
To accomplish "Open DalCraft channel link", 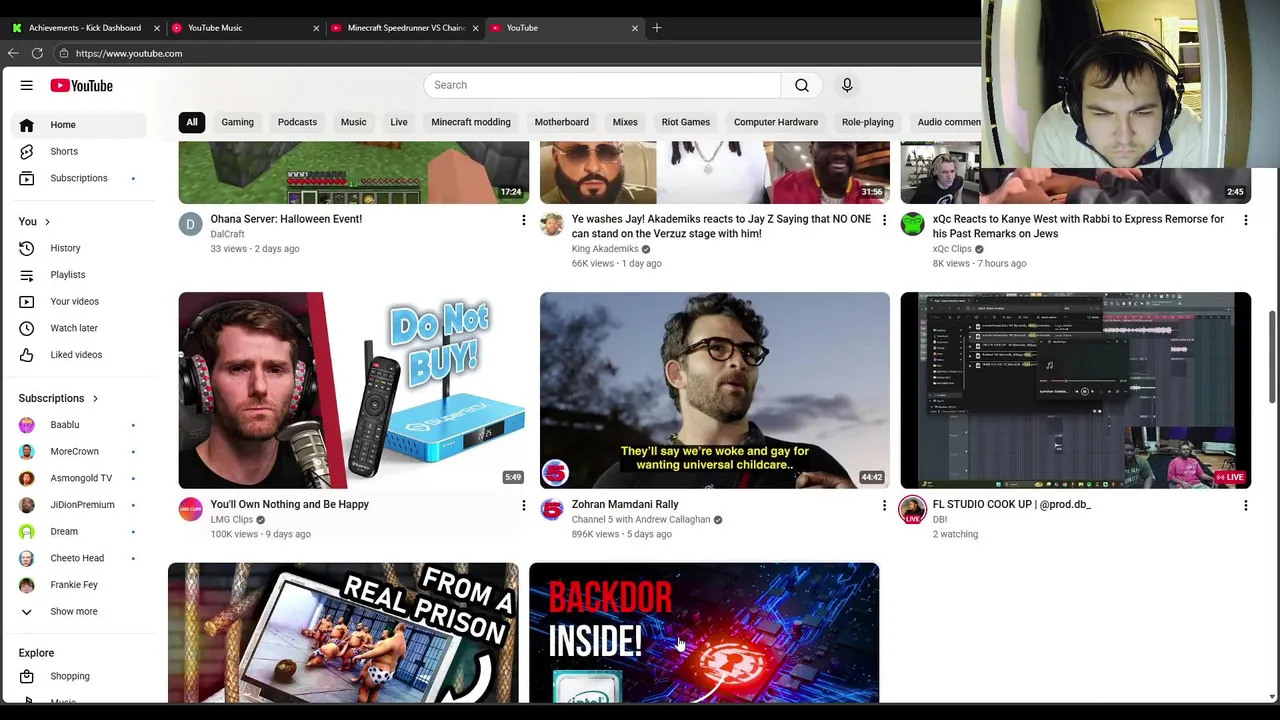I will click(x=227, y=234).
